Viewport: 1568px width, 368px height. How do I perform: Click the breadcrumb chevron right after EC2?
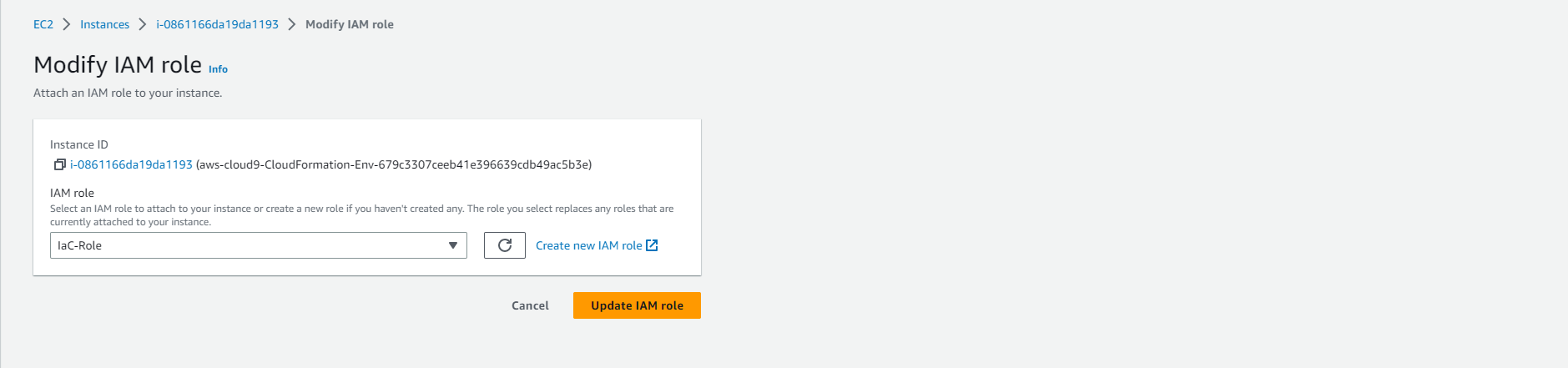[x=67, y=24]
